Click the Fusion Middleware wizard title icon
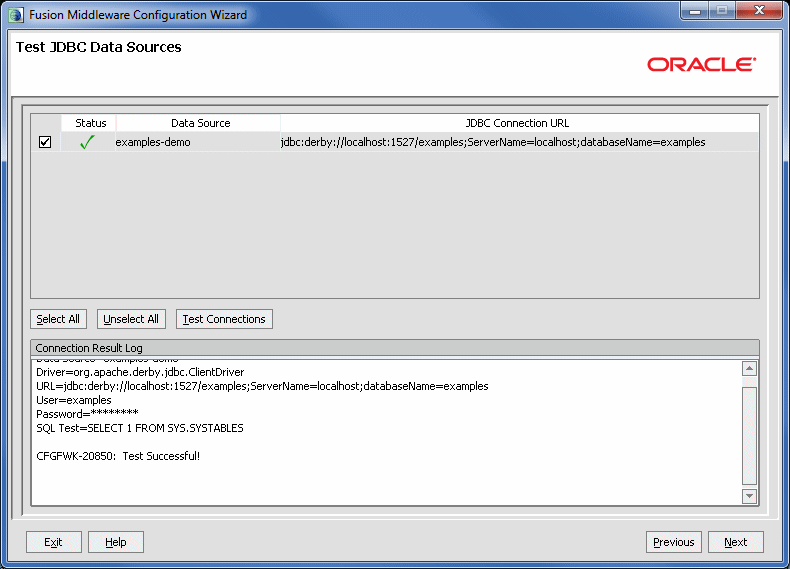This screenshot has height=569, width=790. tap(16, 15)
